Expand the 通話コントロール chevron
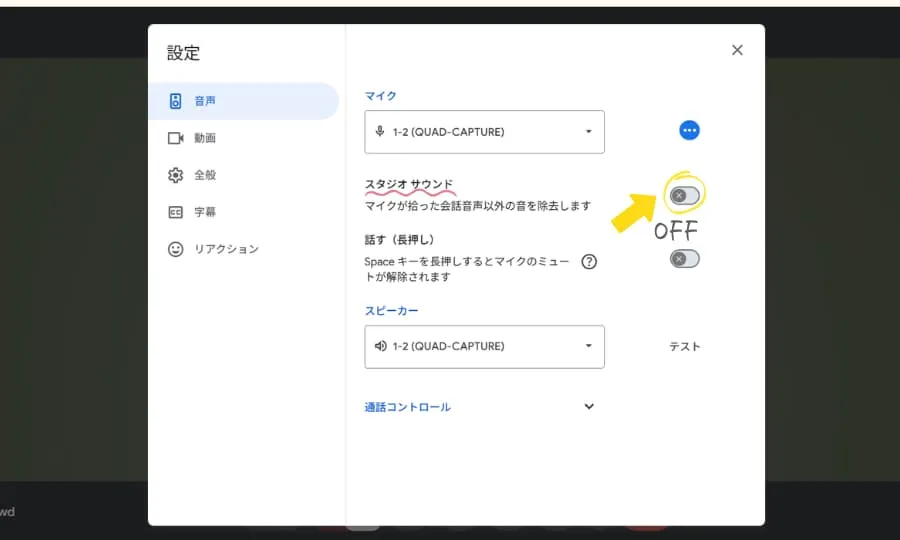This screenshot has height=540, width=900. 589,407
